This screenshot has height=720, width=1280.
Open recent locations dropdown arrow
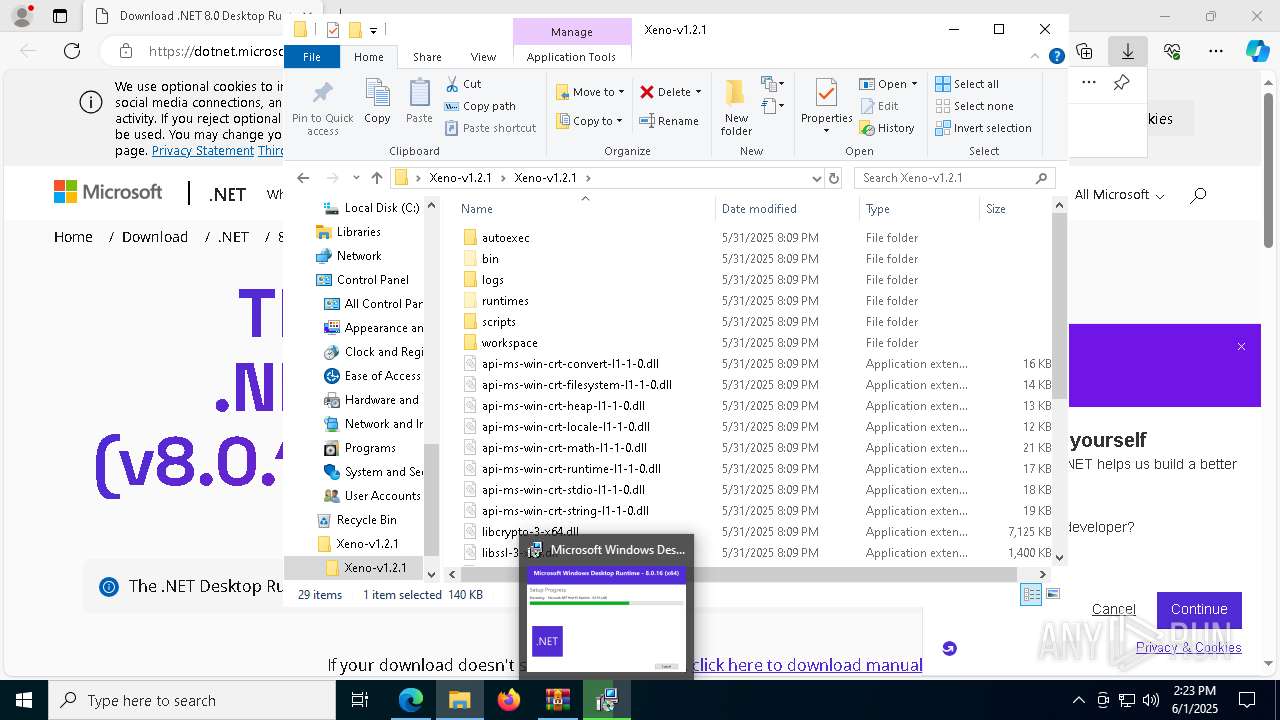click(x=356, y=178)
